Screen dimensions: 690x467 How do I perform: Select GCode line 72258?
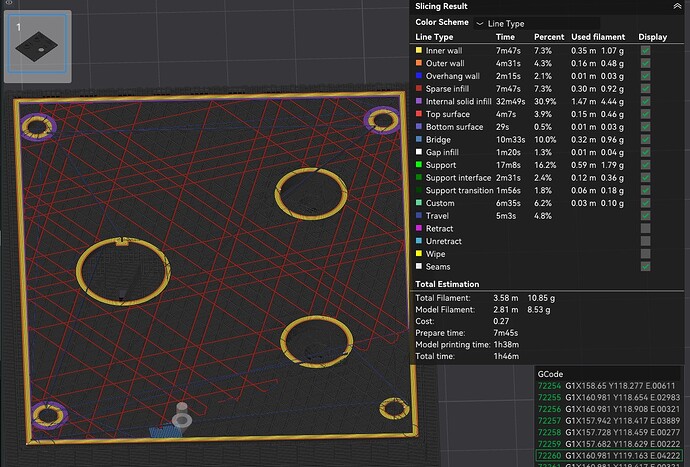[x=609, y=432]
